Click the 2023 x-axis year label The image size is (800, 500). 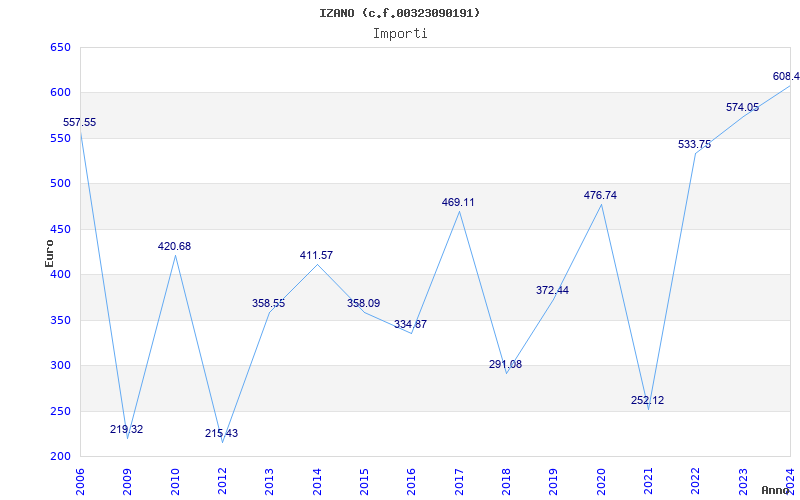coord(743,482)
